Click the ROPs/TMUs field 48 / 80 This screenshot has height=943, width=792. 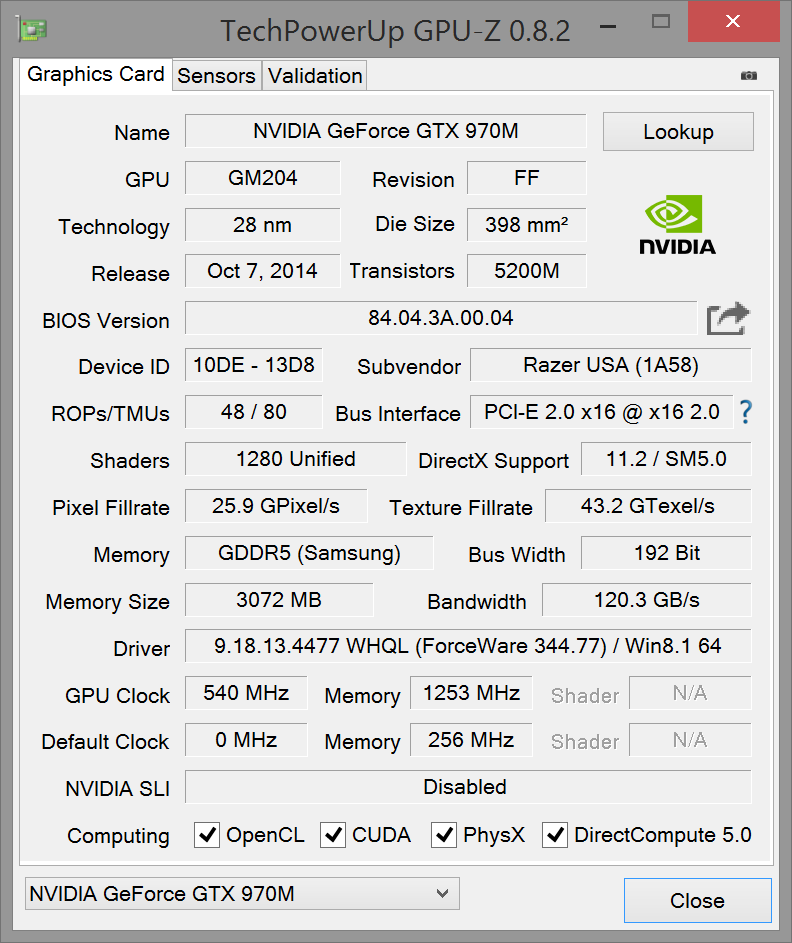[254, 412]
